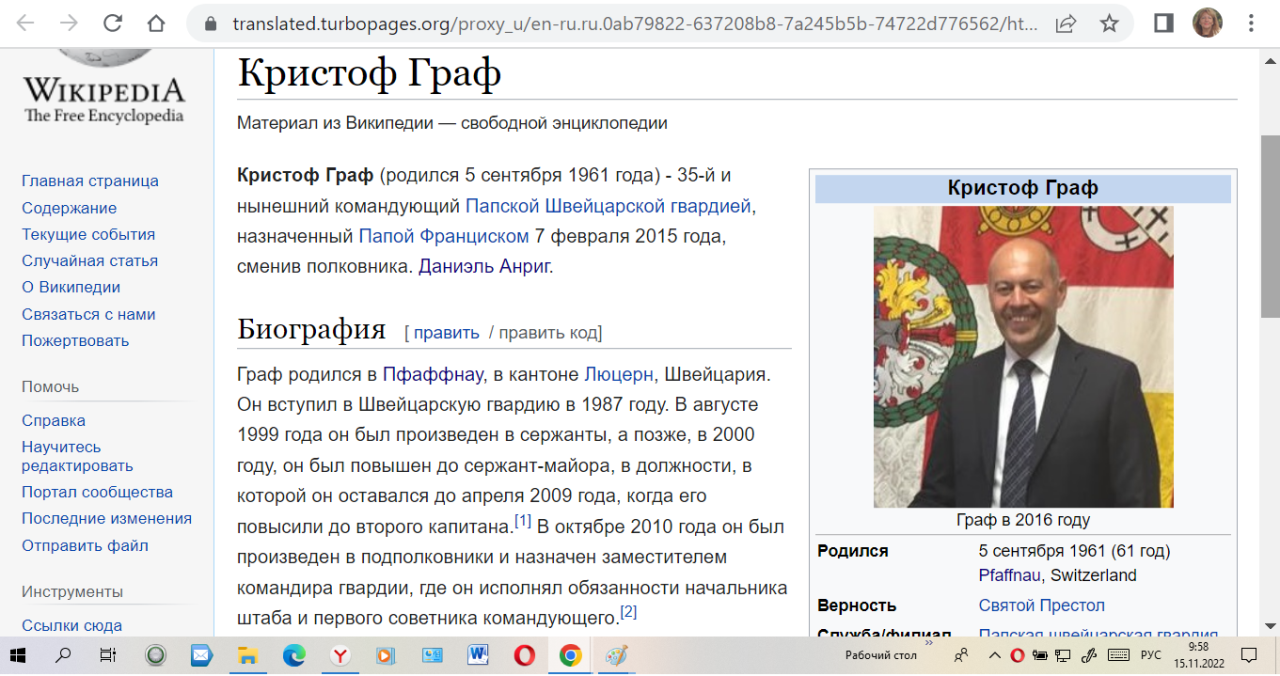Click the pen workspace icon in system tray
Screen dimensions: 1280x676
[1089, 656]
